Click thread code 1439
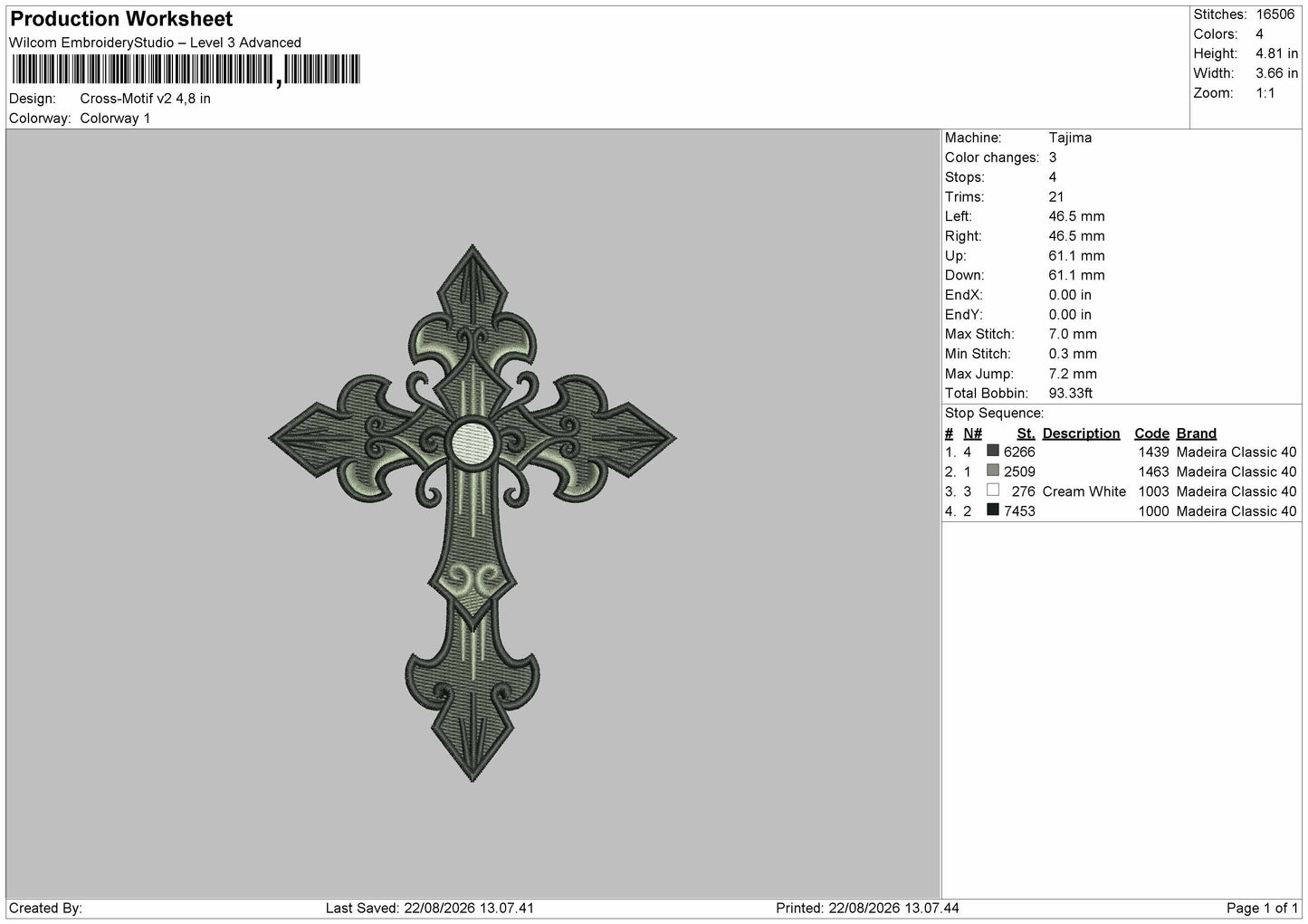Viewport: 1308px width, 924px height. (x=1154, y=452)
